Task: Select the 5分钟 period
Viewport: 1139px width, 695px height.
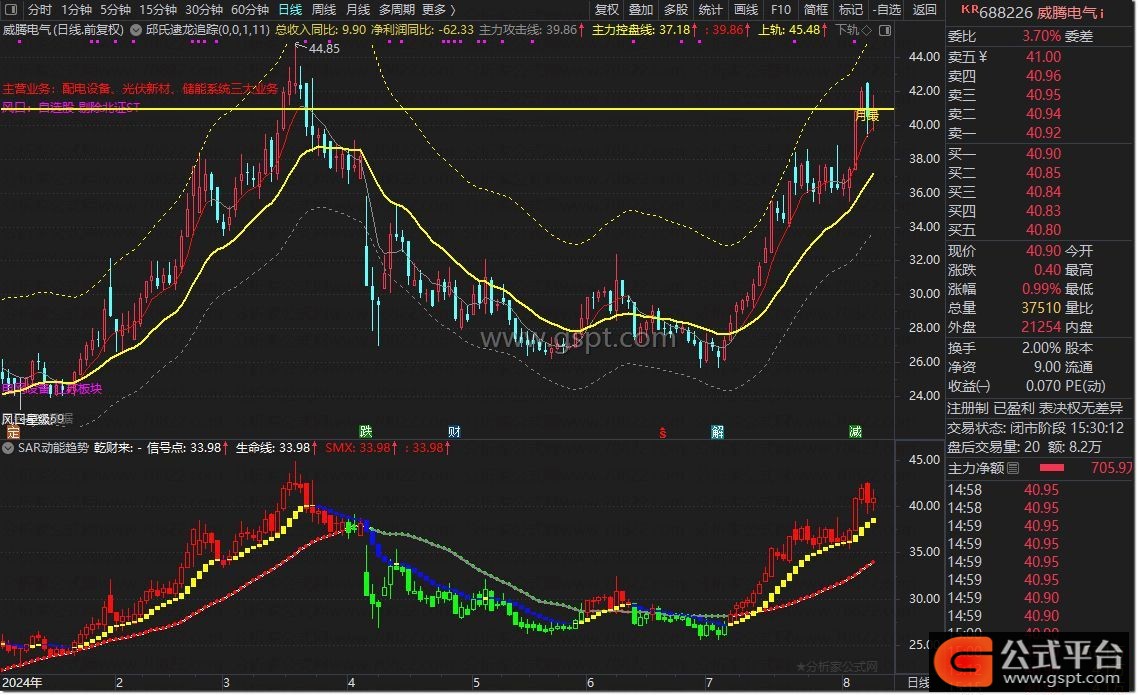Action: pos(115,9)
